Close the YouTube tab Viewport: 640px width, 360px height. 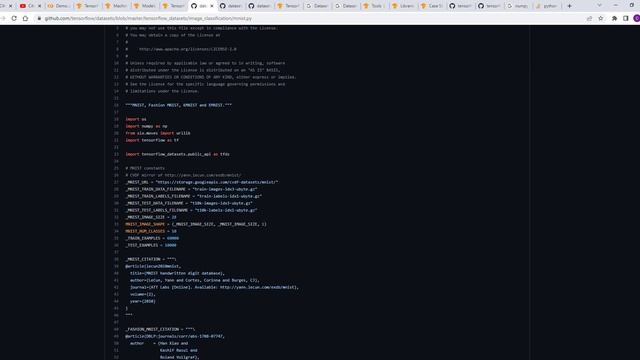coord(40,6)
